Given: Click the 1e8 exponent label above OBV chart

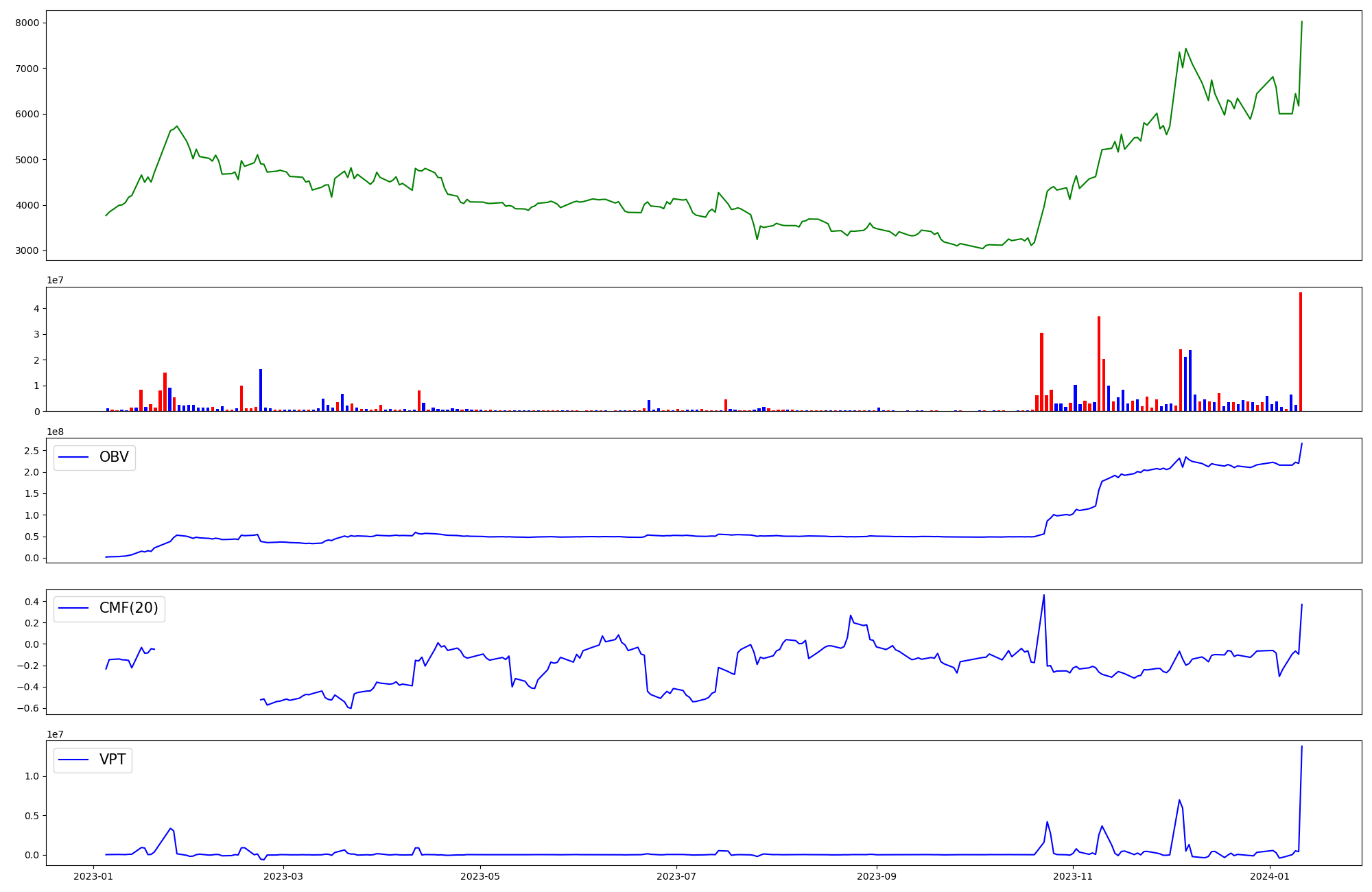Looking at the screenshot, I should 55,432.
